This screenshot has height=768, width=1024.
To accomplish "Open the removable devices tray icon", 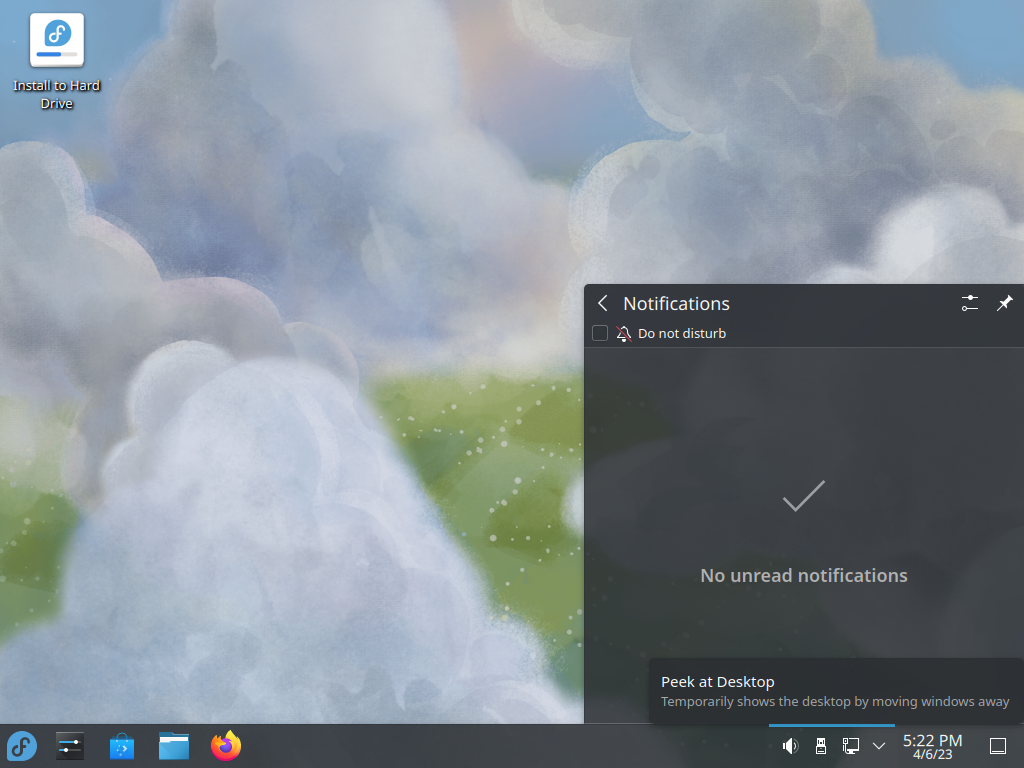I will click(821, 746).
